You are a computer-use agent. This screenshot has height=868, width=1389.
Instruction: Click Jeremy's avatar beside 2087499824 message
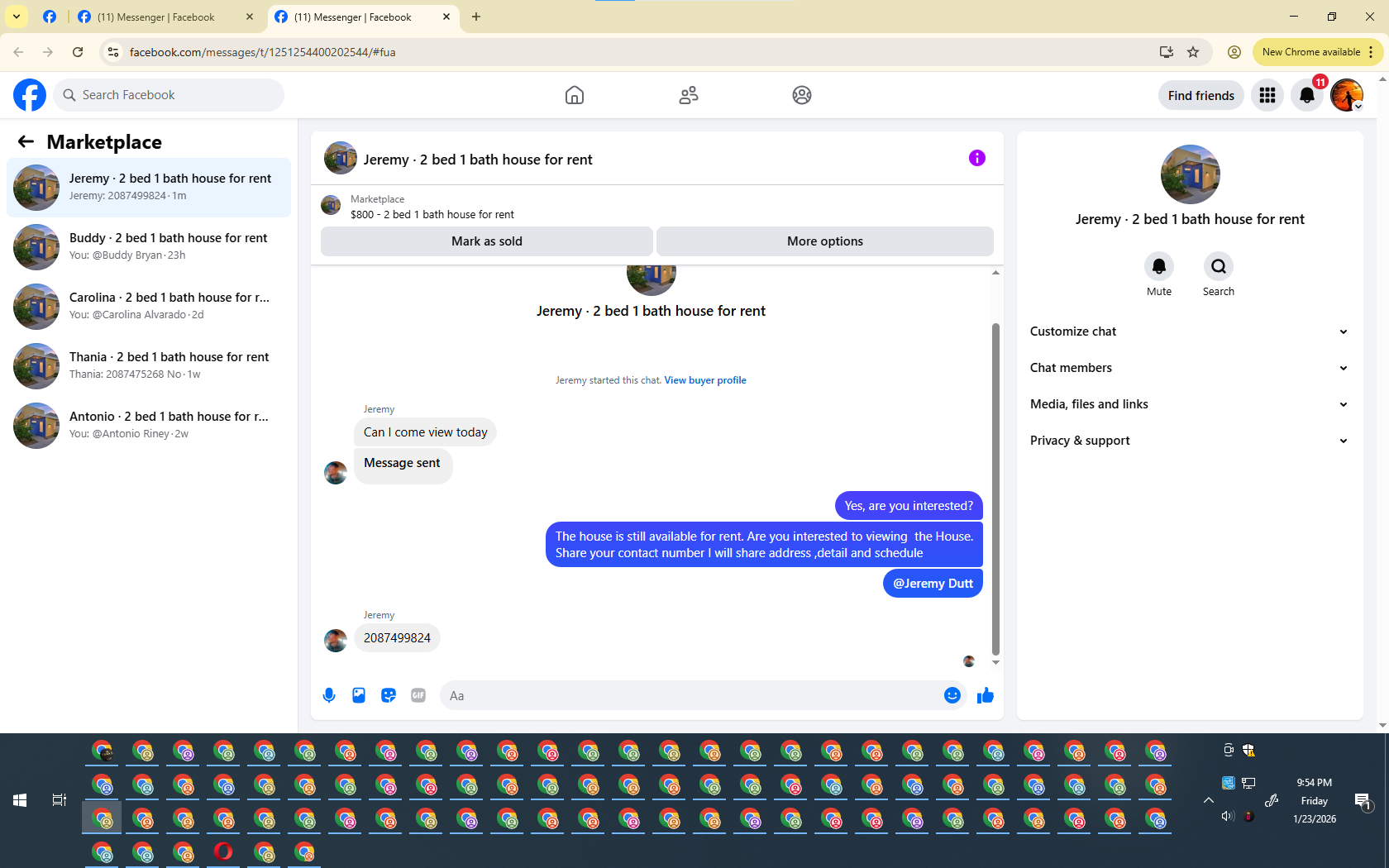pos(336,641)
